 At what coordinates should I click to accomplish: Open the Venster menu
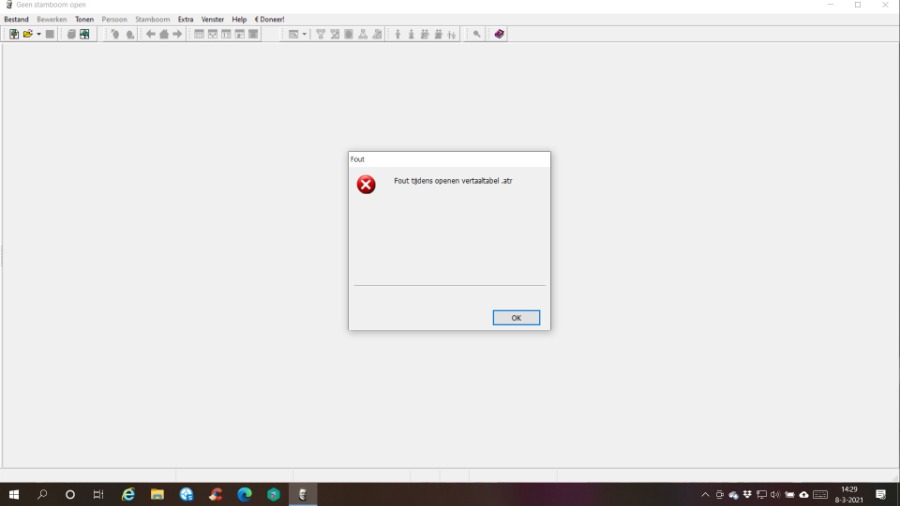click(x=212, y=19)
